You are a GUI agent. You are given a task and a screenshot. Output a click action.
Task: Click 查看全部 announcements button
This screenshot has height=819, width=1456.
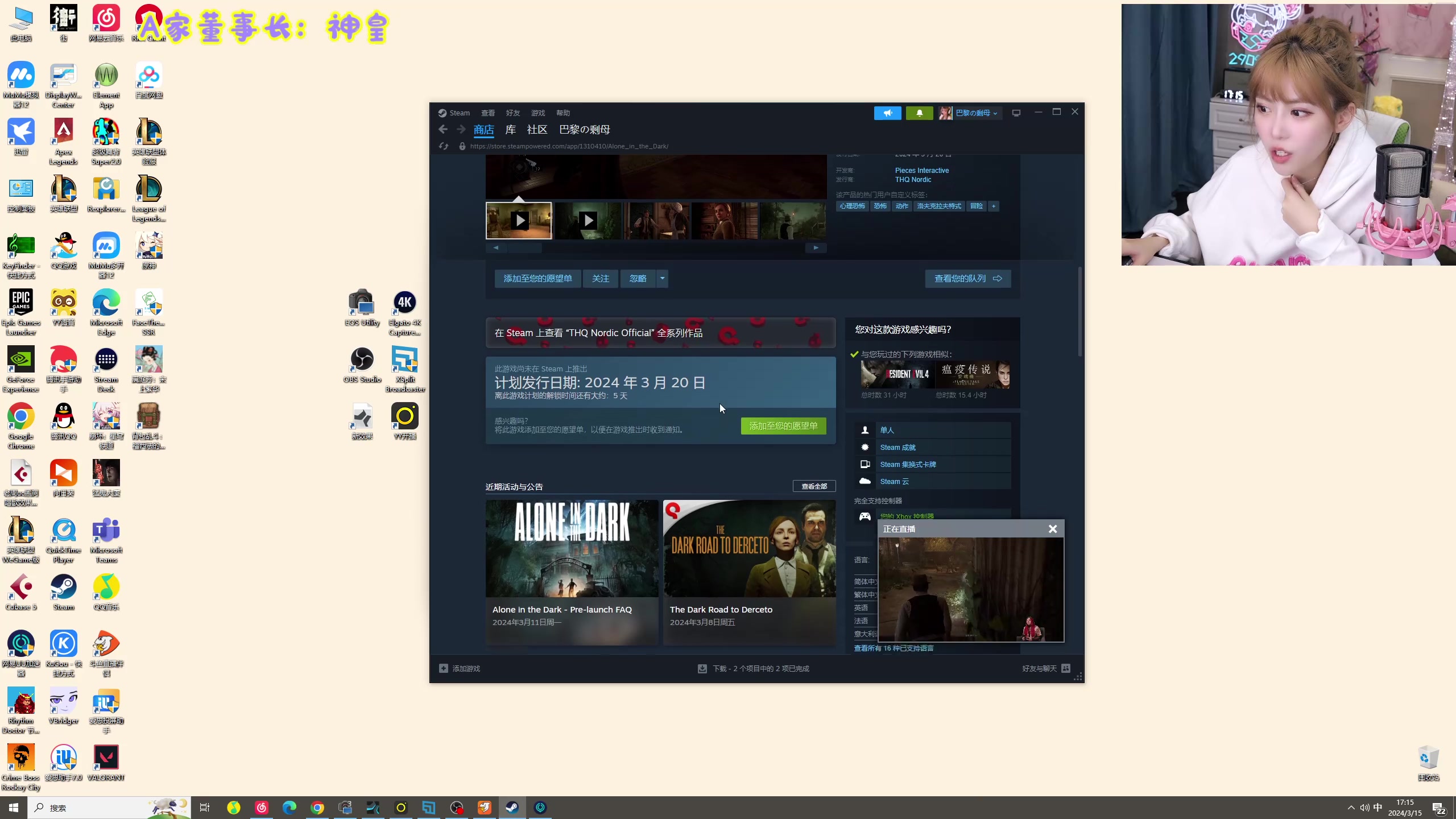[814, 486]
